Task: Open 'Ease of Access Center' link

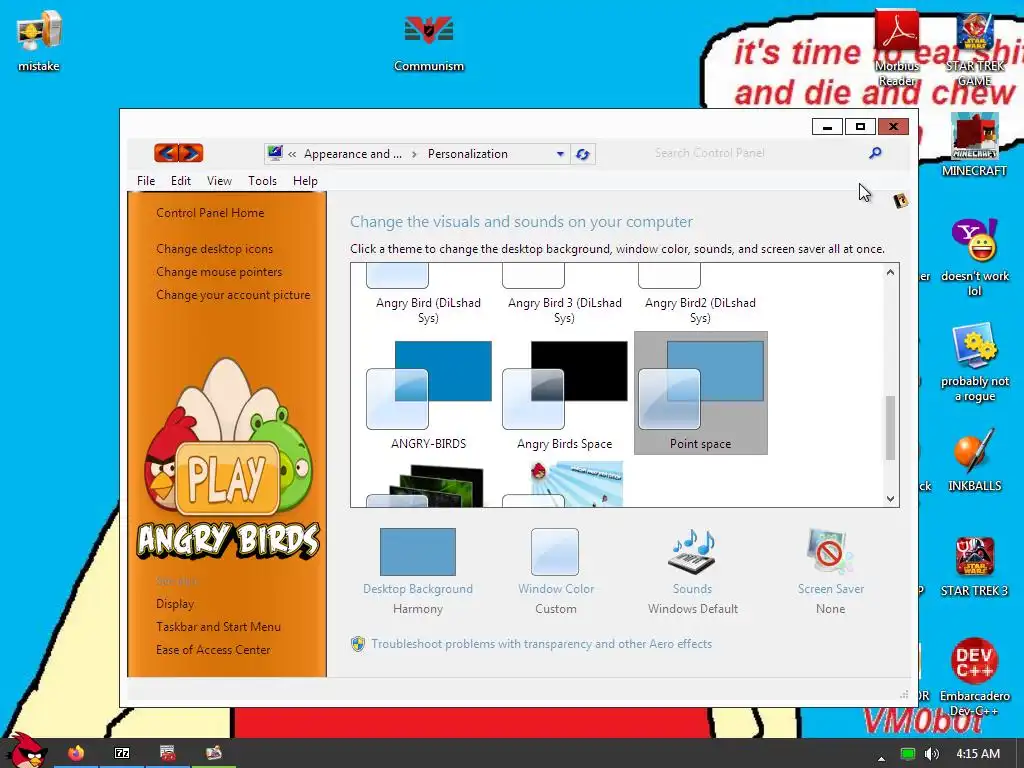Action: [x=213, y=650]
